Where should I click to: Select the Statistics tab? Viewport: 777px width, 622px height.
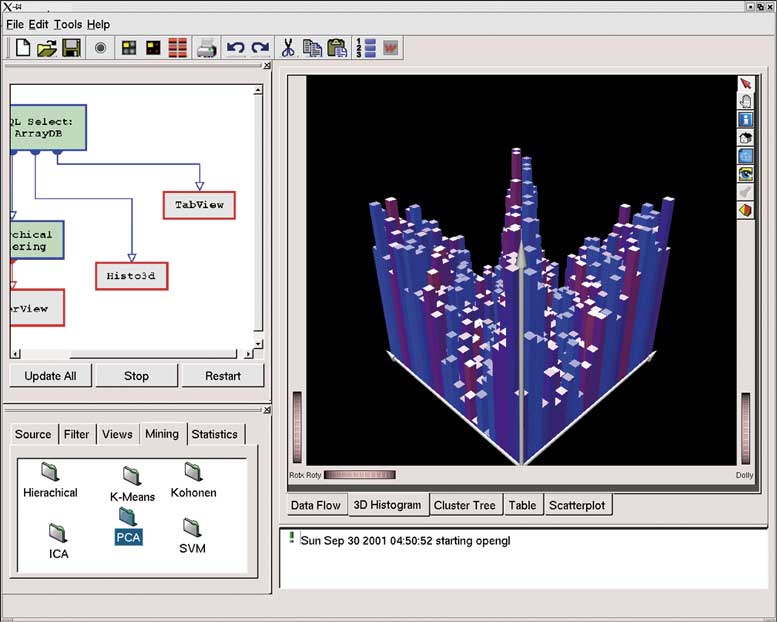[x=215, y=434]
